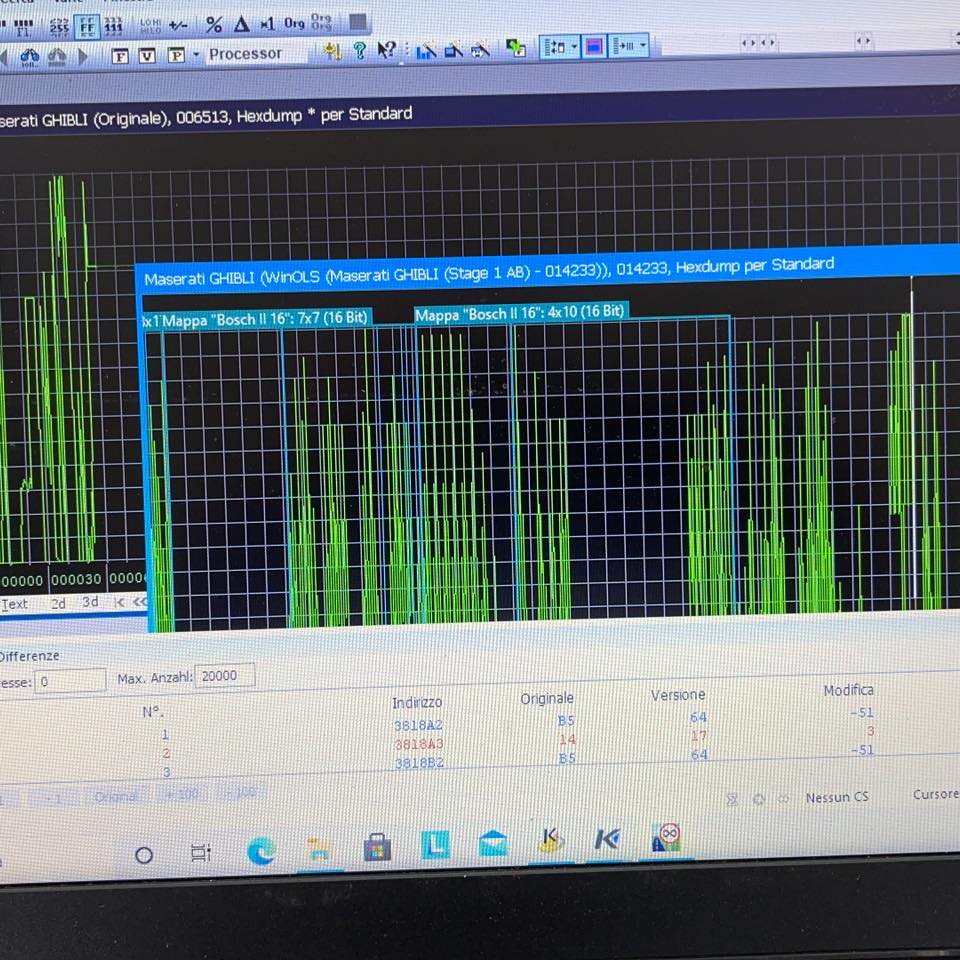Click the map rectangle wand icon
This screenshot has height=960, width=960.
coord(454,50)
